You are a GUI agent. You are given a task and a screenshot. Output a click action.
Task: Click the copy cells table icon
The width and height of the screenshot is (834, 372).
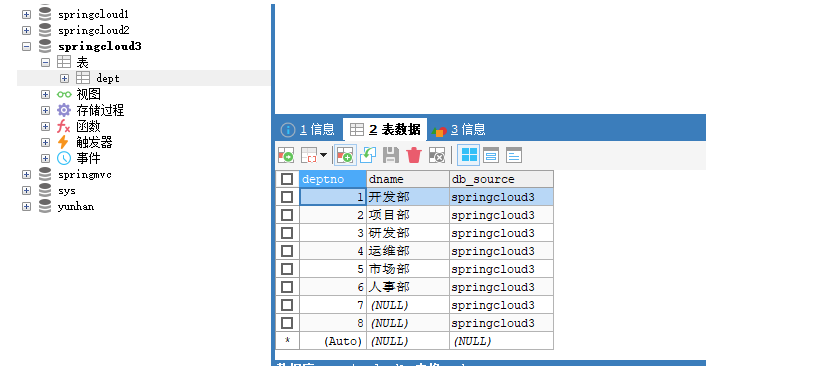tap(308, 155)
